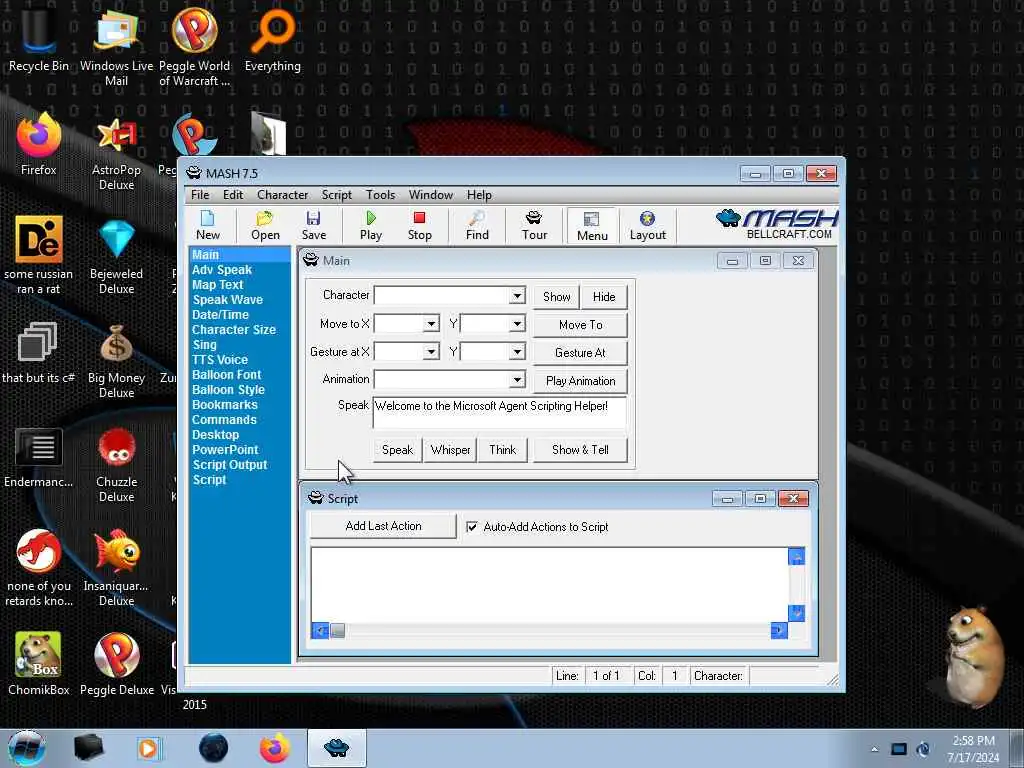Toggle Auto-Add Actions to Script checkbox
The width and height of the screenshot is (1024, 768).
[472, 526]
